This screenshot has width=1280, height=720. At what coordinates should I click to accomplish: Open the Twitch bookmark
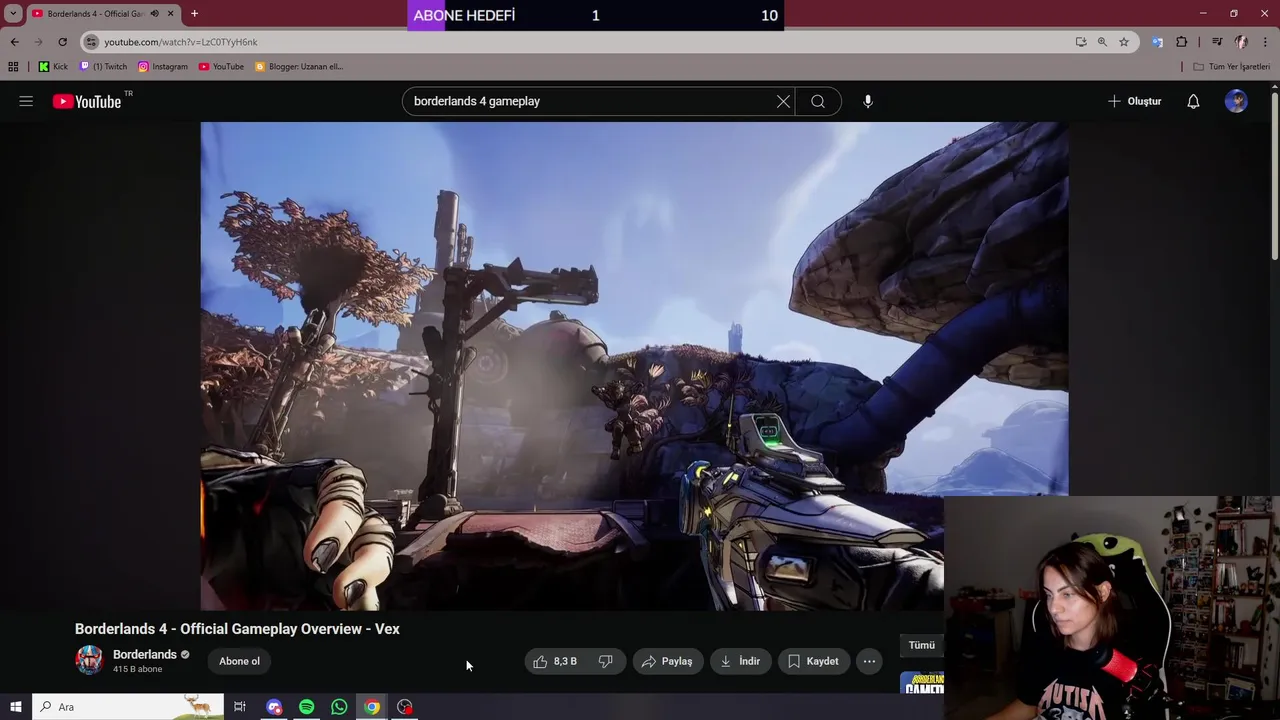point(103,67)
